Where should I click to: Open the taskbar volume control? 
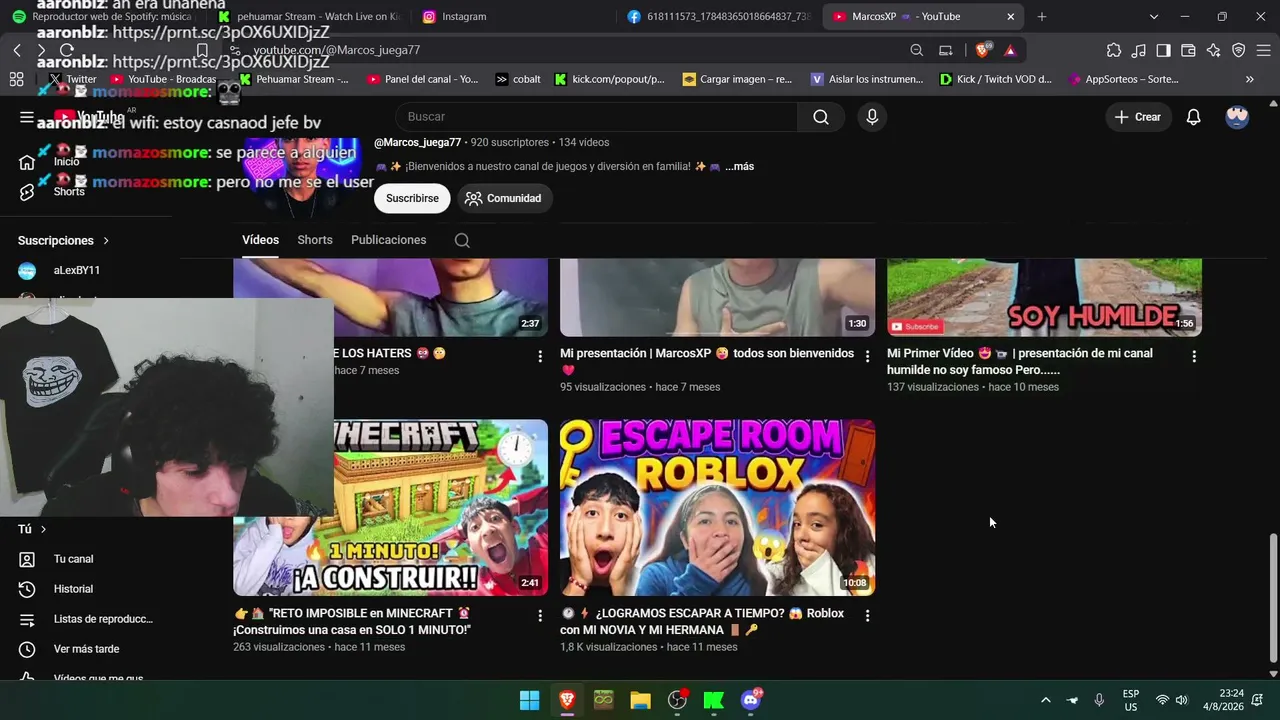point(1181,700)
